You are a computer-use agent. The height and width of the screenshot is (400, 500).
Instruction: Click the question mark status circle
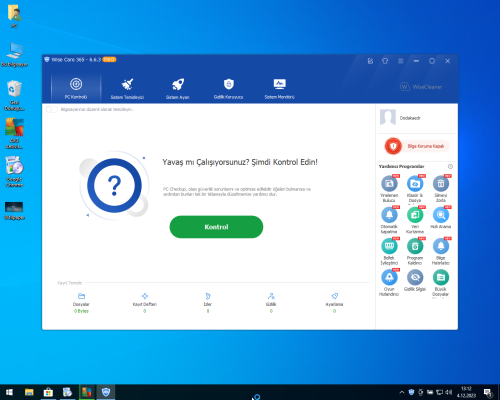(x=114, y=185)
